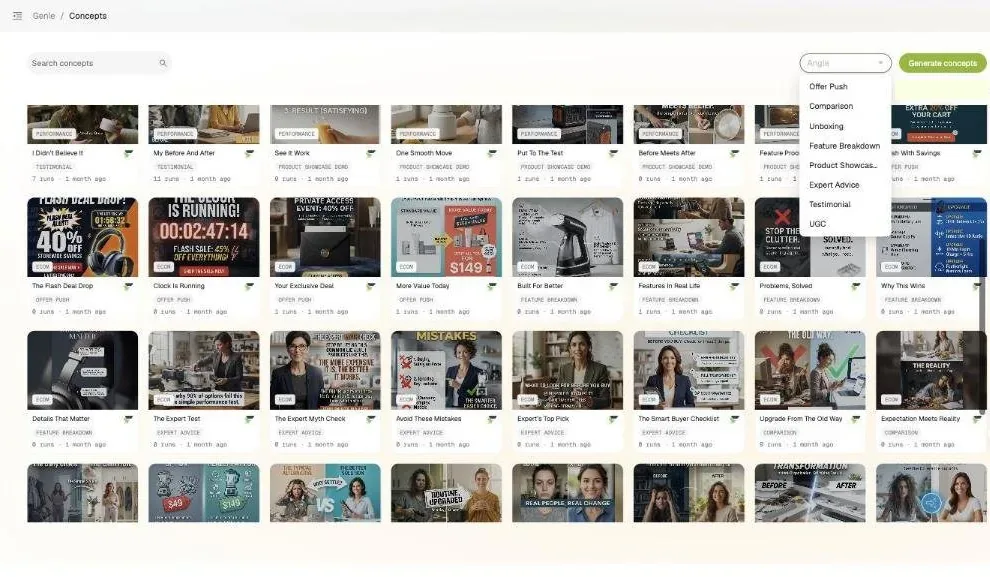Open The Flash Deal Drop thumbnail
Viewport: 990px width, 577px height.
pos(83,237)
